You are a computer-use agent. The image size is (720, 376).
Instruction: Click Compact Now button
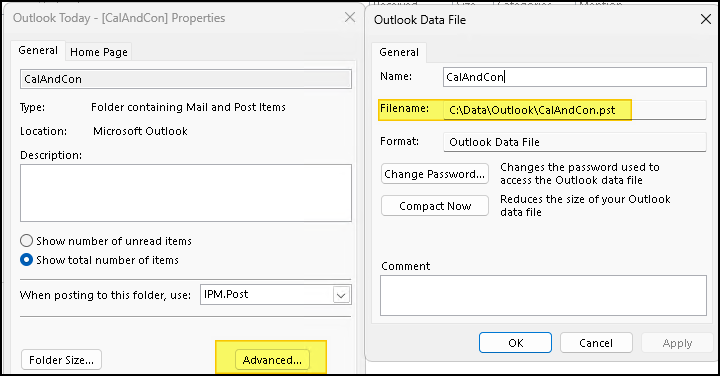(435, 206)
